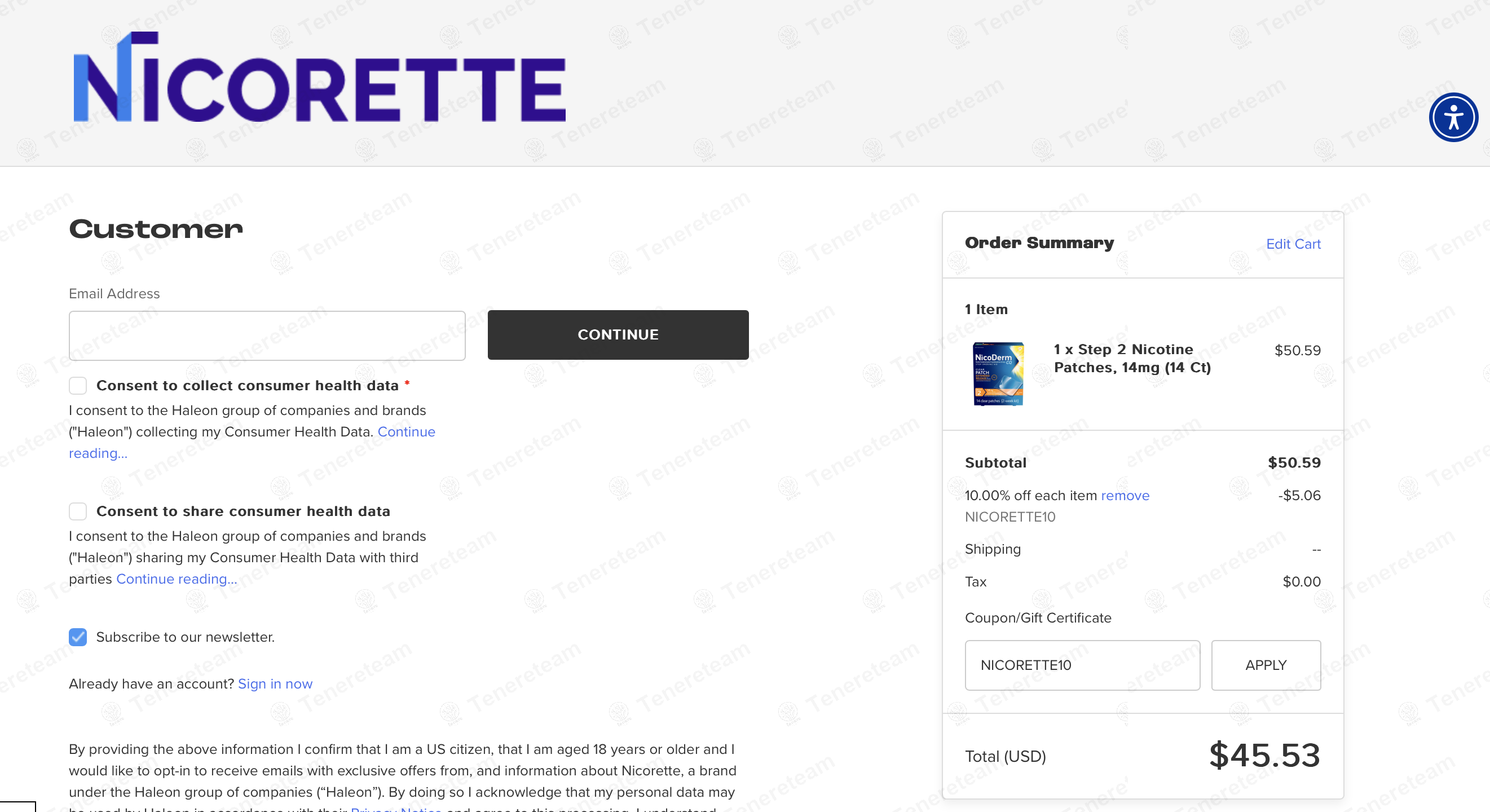
Task: Click Sign in now link
Action: pyautogui.click(x=275, y=683)
